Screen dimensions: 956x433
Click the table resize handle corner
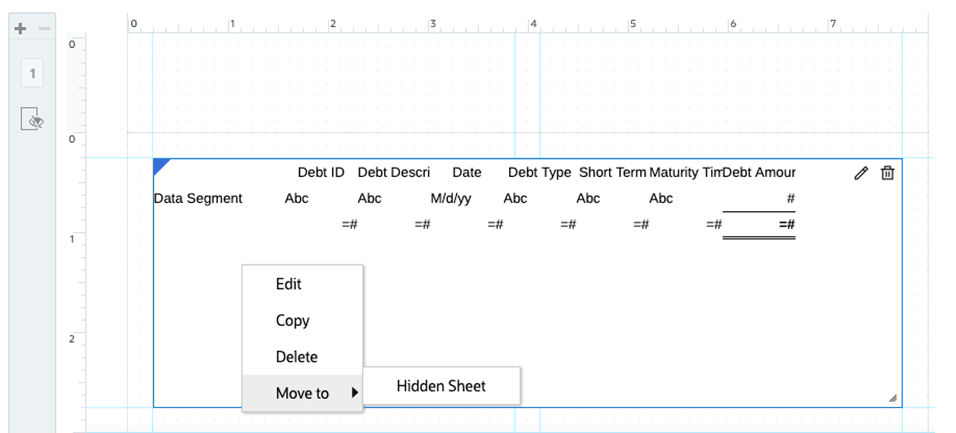point(892,398)
